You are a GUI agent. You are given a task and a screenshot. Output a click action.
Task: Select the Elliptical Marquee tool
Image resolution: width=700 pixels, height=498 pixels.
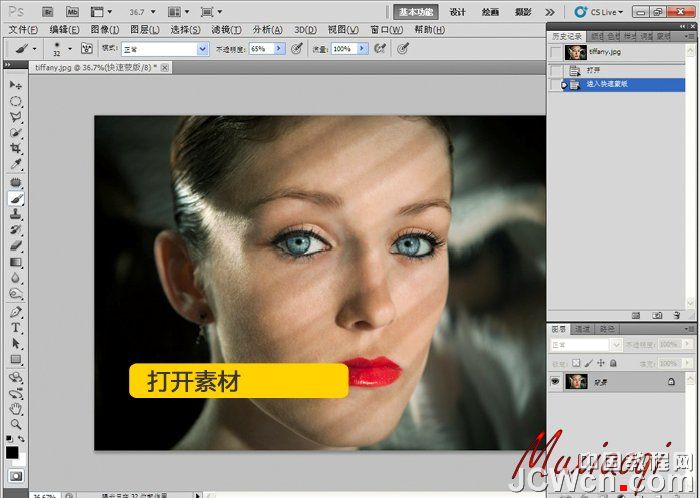pos(16,101)
